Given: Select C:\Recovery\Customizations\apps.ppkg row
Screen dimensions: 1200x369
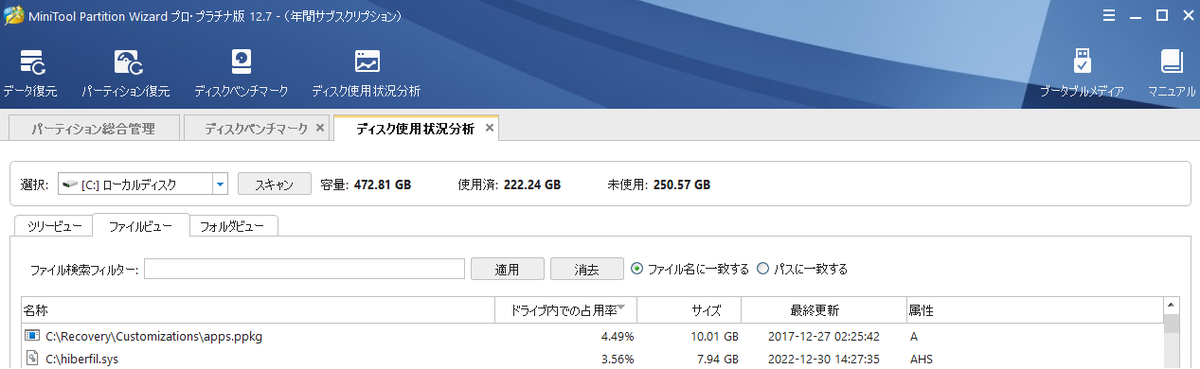Looking at the screenshot, I should tap(591, 337).
